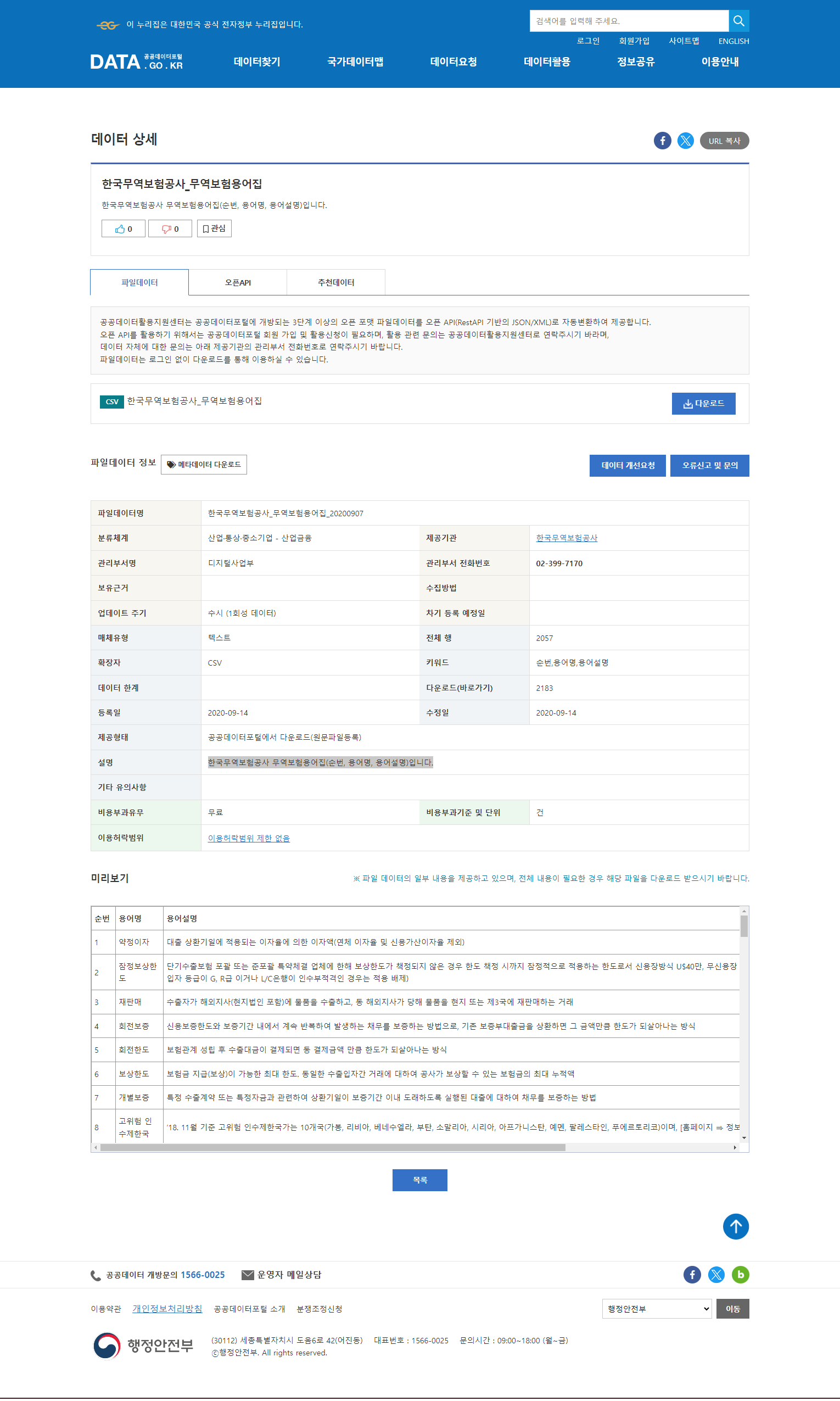840x1401 pixels.
Task: Click the search keyword input field
Action: 628,21
